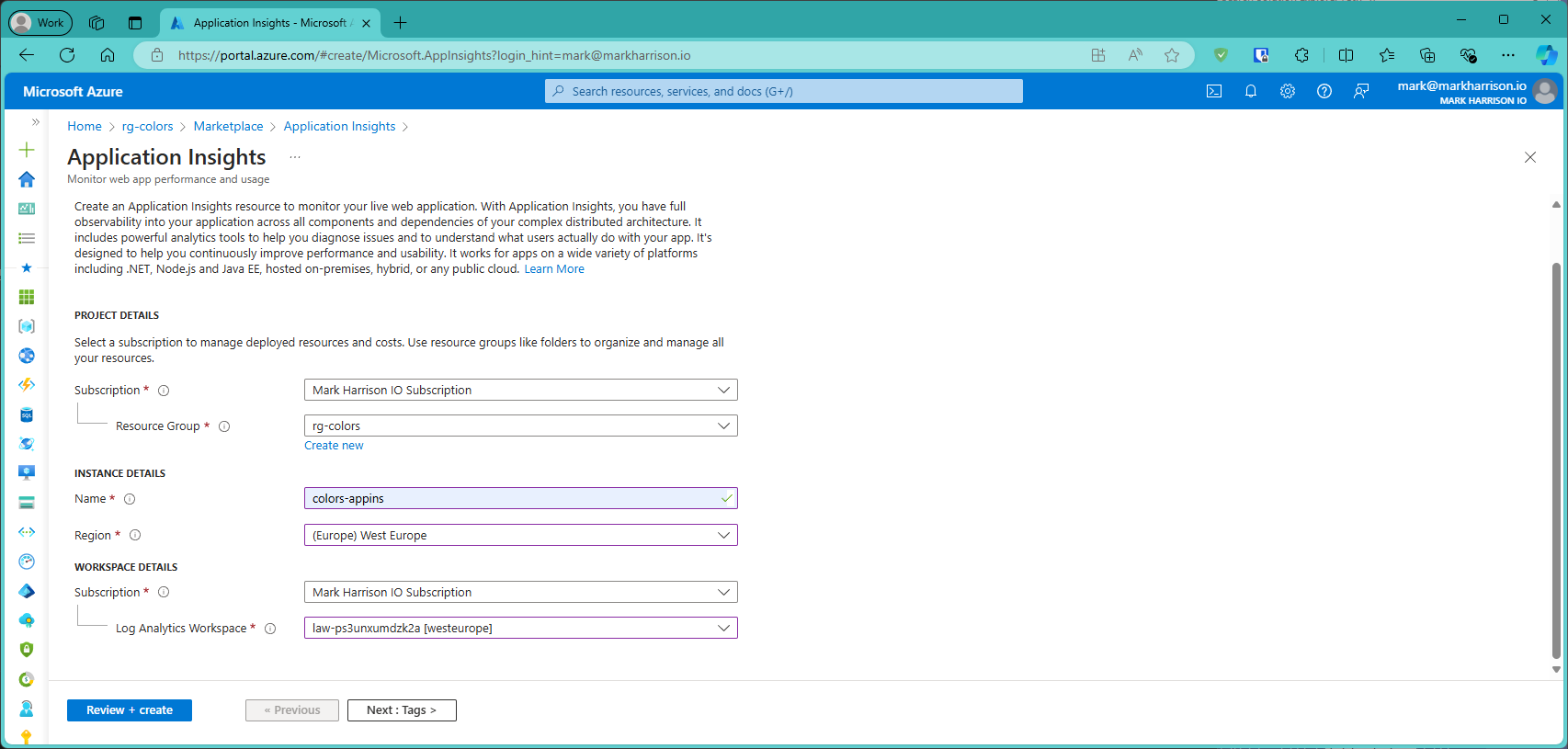1568x749 pixels.
Task: Open Cloud Shell from the Azure header
Action: 1214,91
